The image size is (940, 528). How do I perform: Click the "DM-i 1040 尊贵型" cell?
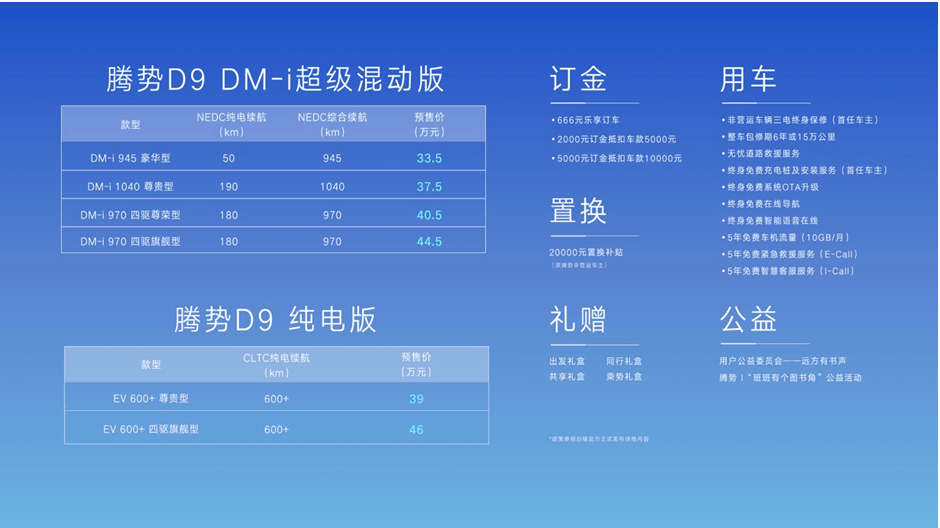[x=130, y=186]
